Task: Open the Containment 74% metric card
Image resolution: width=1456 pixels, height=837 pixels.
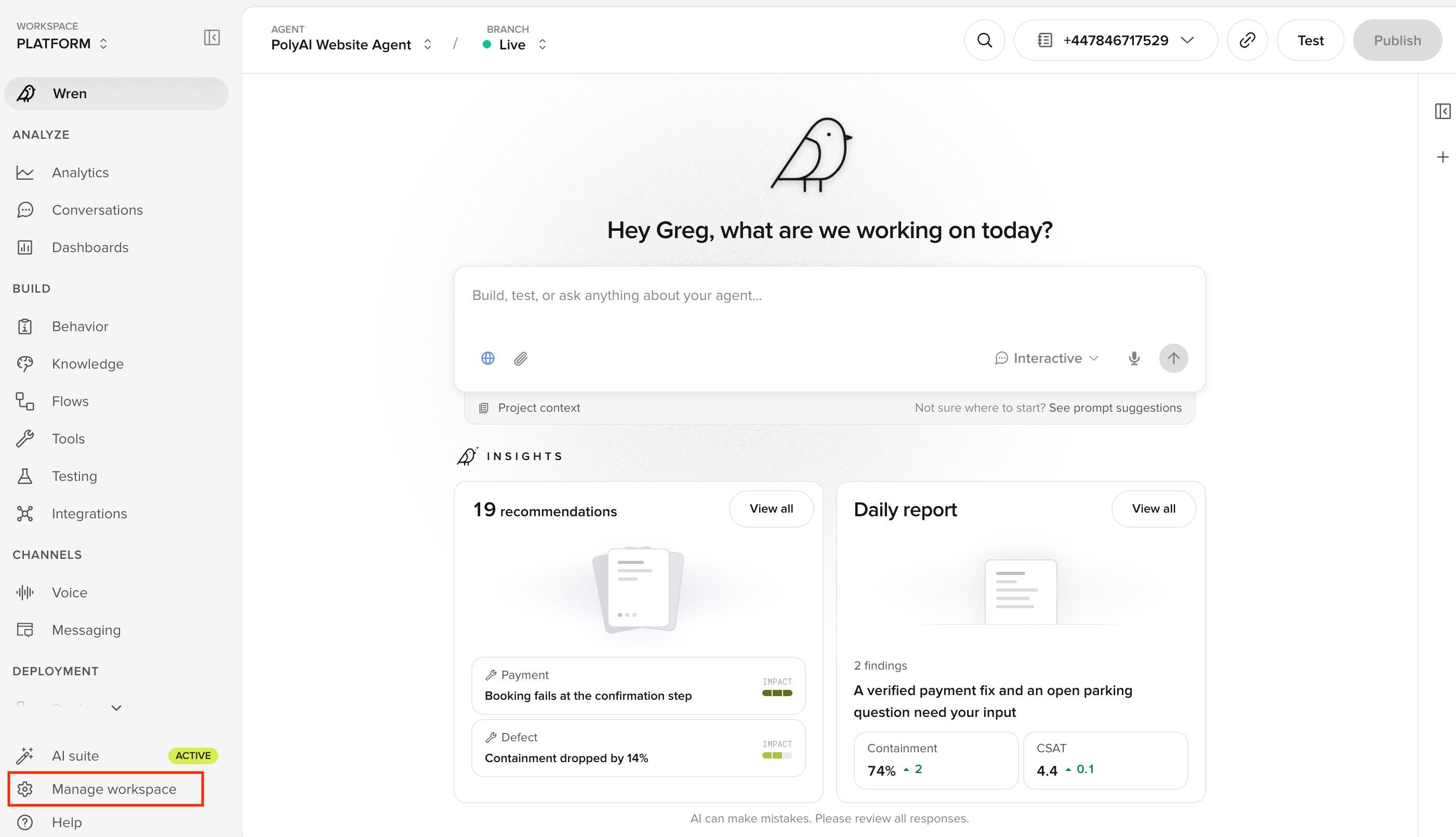Action: pos(935,760)
